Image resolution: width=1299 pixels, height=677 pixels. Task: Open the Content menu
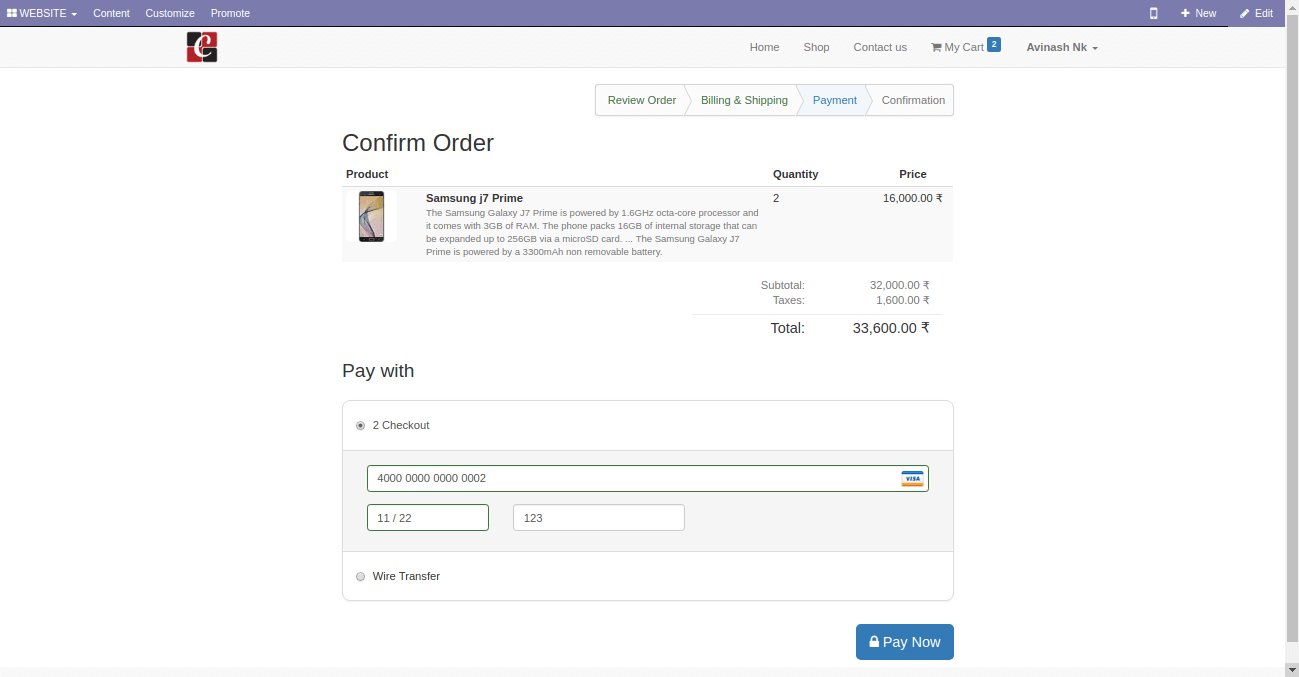click(111, 13)
